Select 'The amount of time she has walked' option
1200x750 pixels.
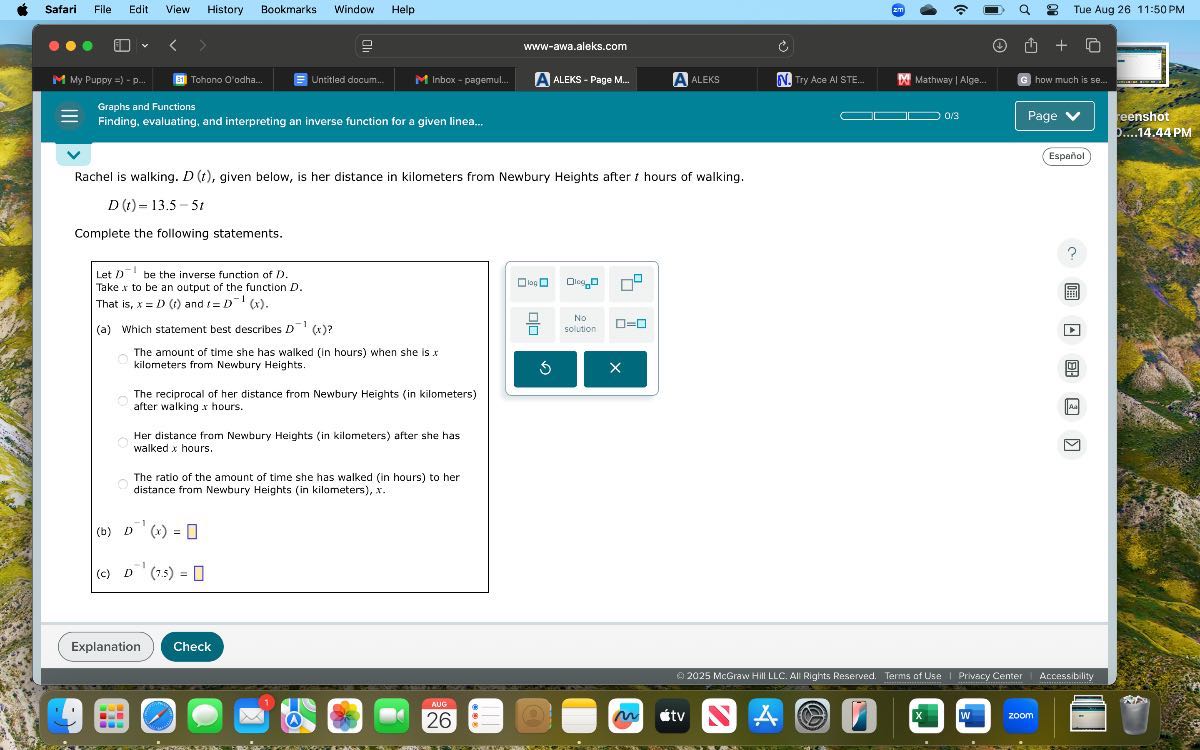coord(123,359)
